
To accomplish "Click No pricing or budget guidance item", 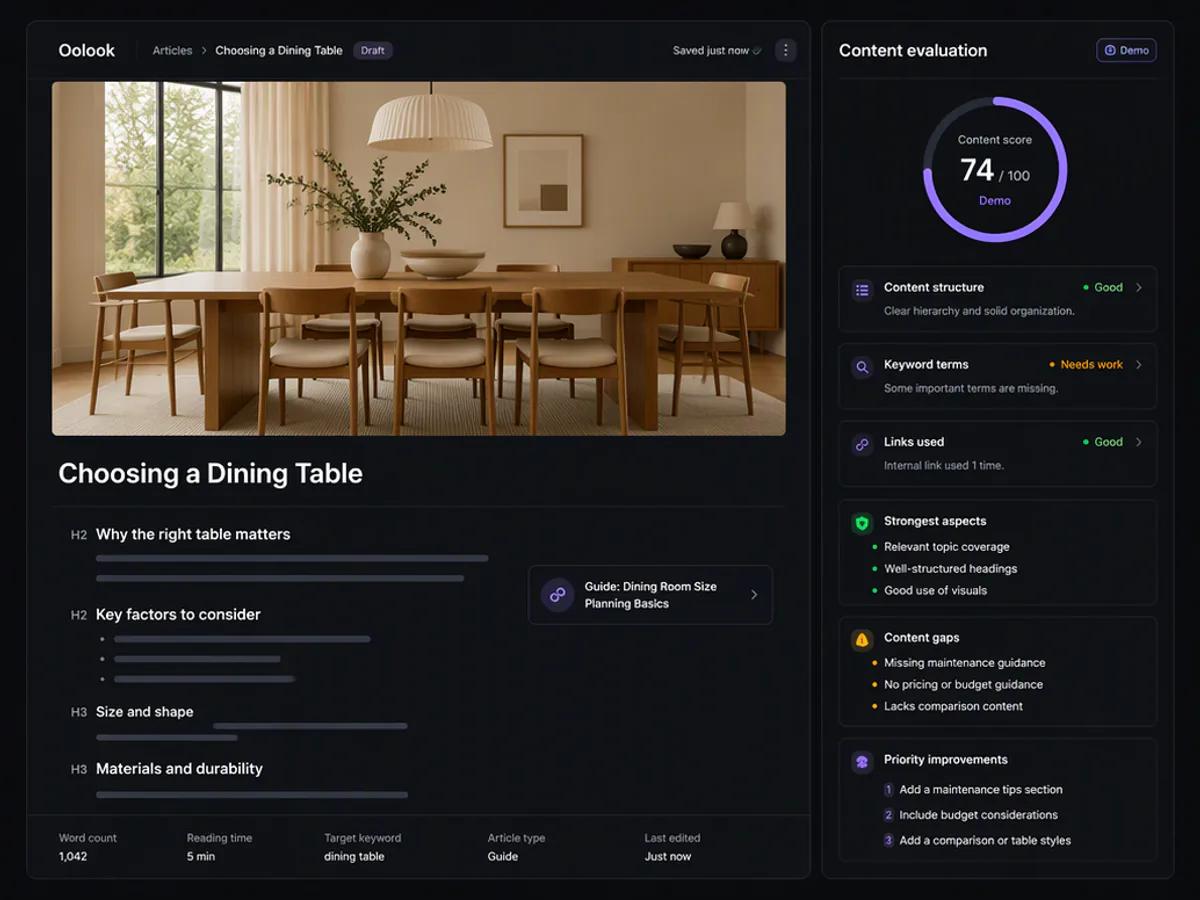I will click(x=963, y=685).
